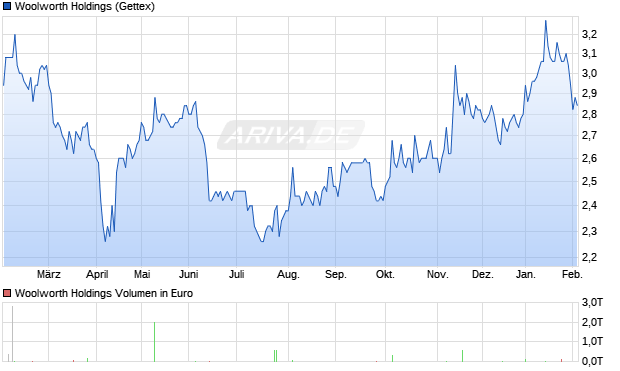Viewport: 620px width, 371px height.
Task: Click the January price peak on the line
Action: tap(546, 21)
